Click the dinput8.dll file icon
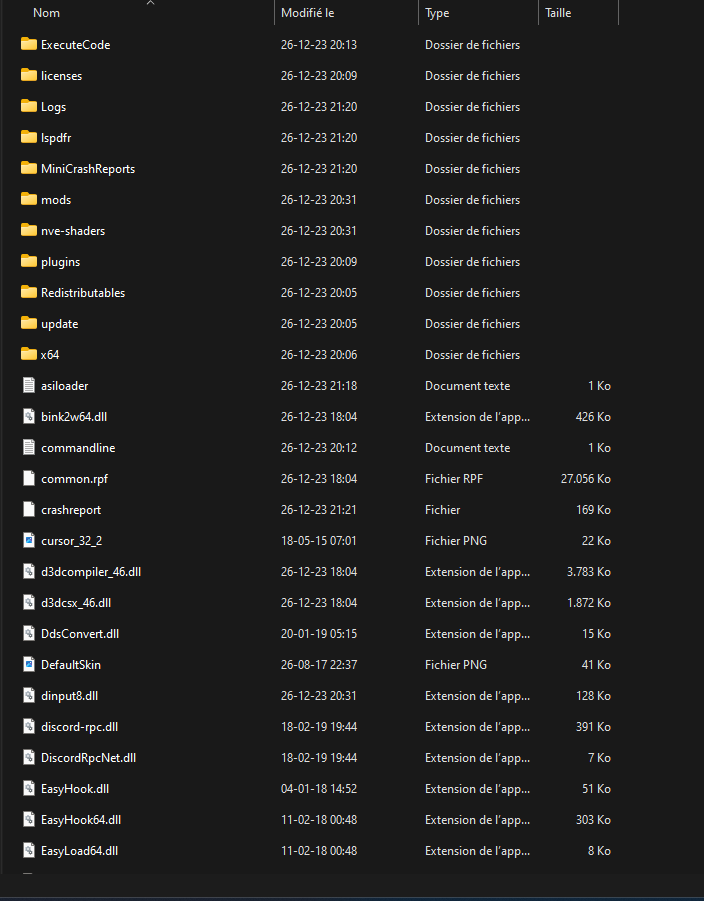This screenshot has width=704, height=901. 29,696
